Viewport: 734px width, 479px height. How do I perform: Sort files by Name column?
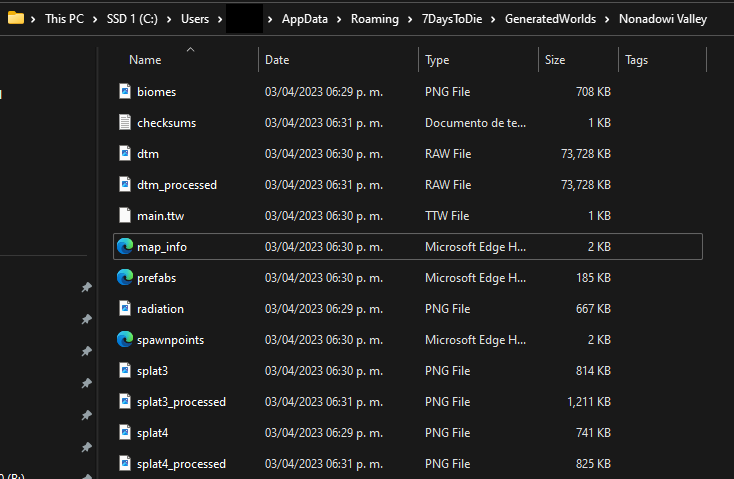pos(145,59)
